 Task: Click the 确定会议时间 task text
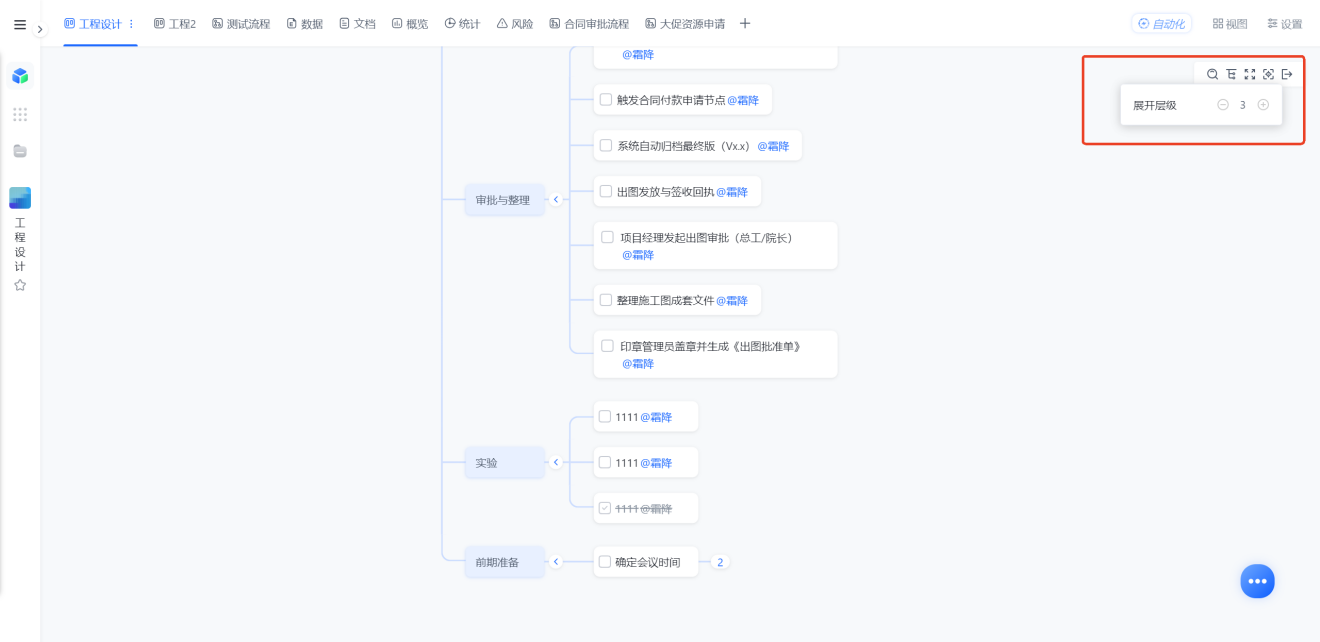(647, 562)
